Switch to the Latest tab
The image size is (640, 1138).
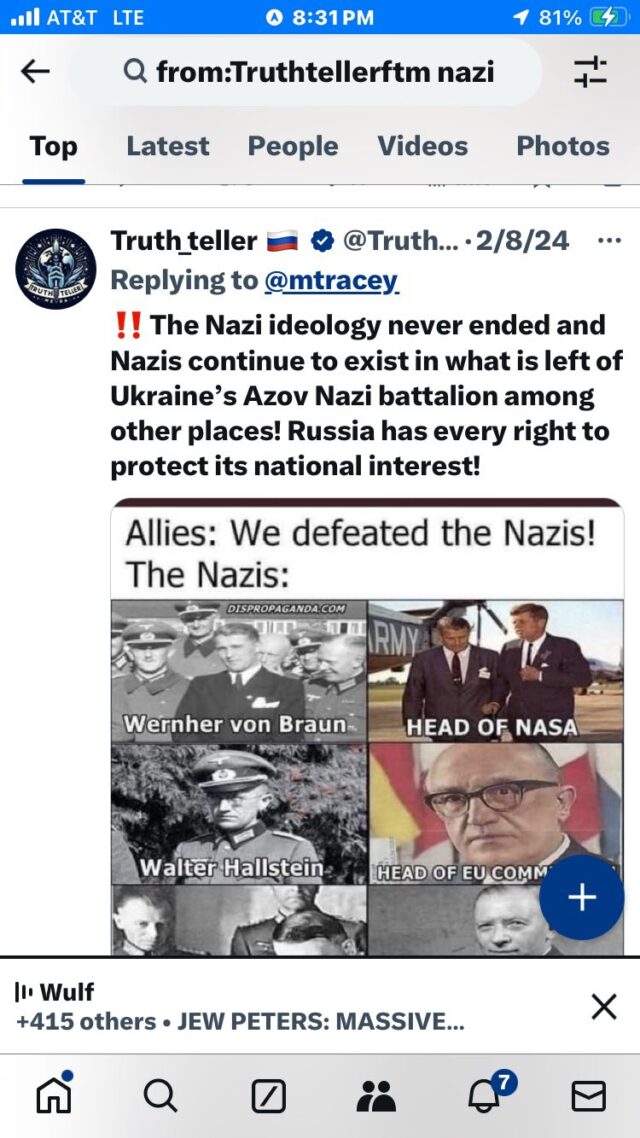(168, 146)
